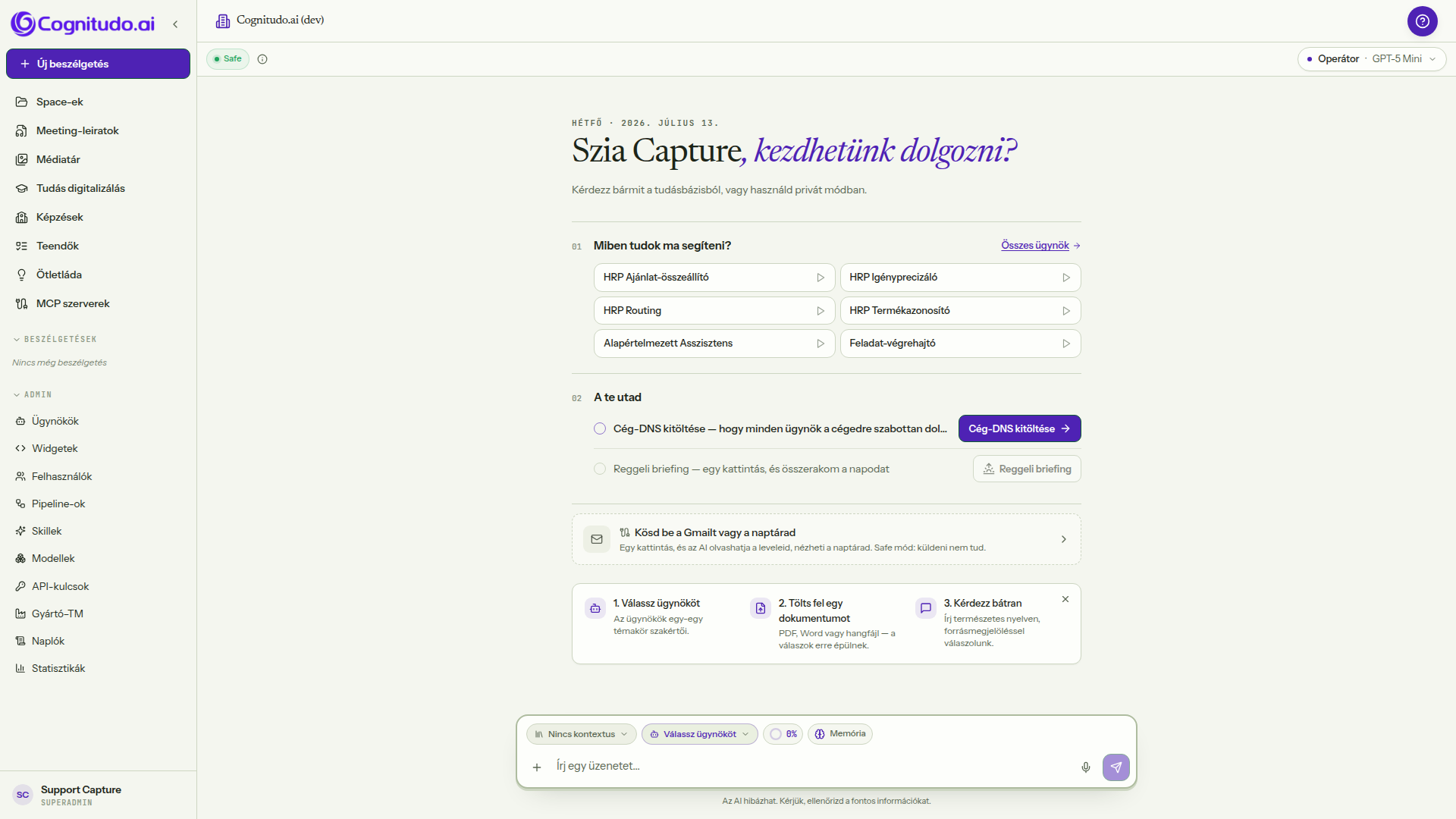Image resolution: width=1456 pixels, height=819 pixels.
Task: Open Képzések in the sidebar
Action: pyautogui.click(x=98, y=217)
